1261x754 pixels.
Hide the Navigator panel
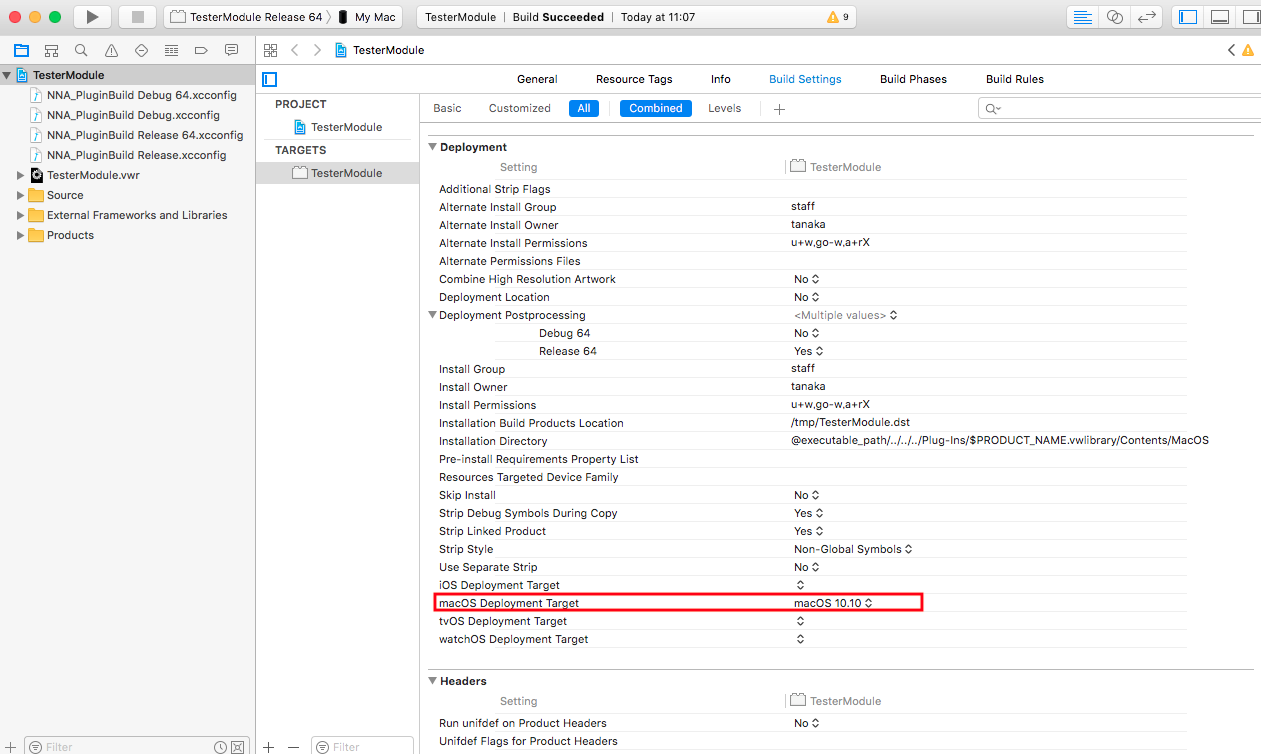coord(1188,17)
